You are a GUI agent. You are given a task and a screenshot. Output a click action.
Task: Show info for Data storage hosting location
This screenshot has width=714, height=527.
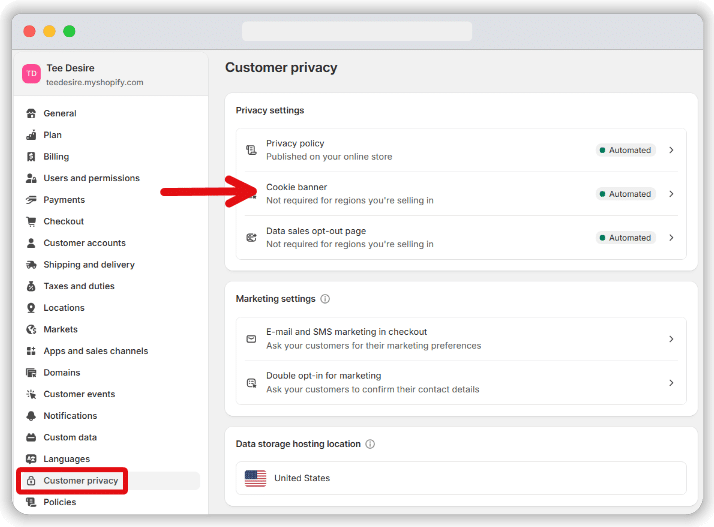(370, 444)
